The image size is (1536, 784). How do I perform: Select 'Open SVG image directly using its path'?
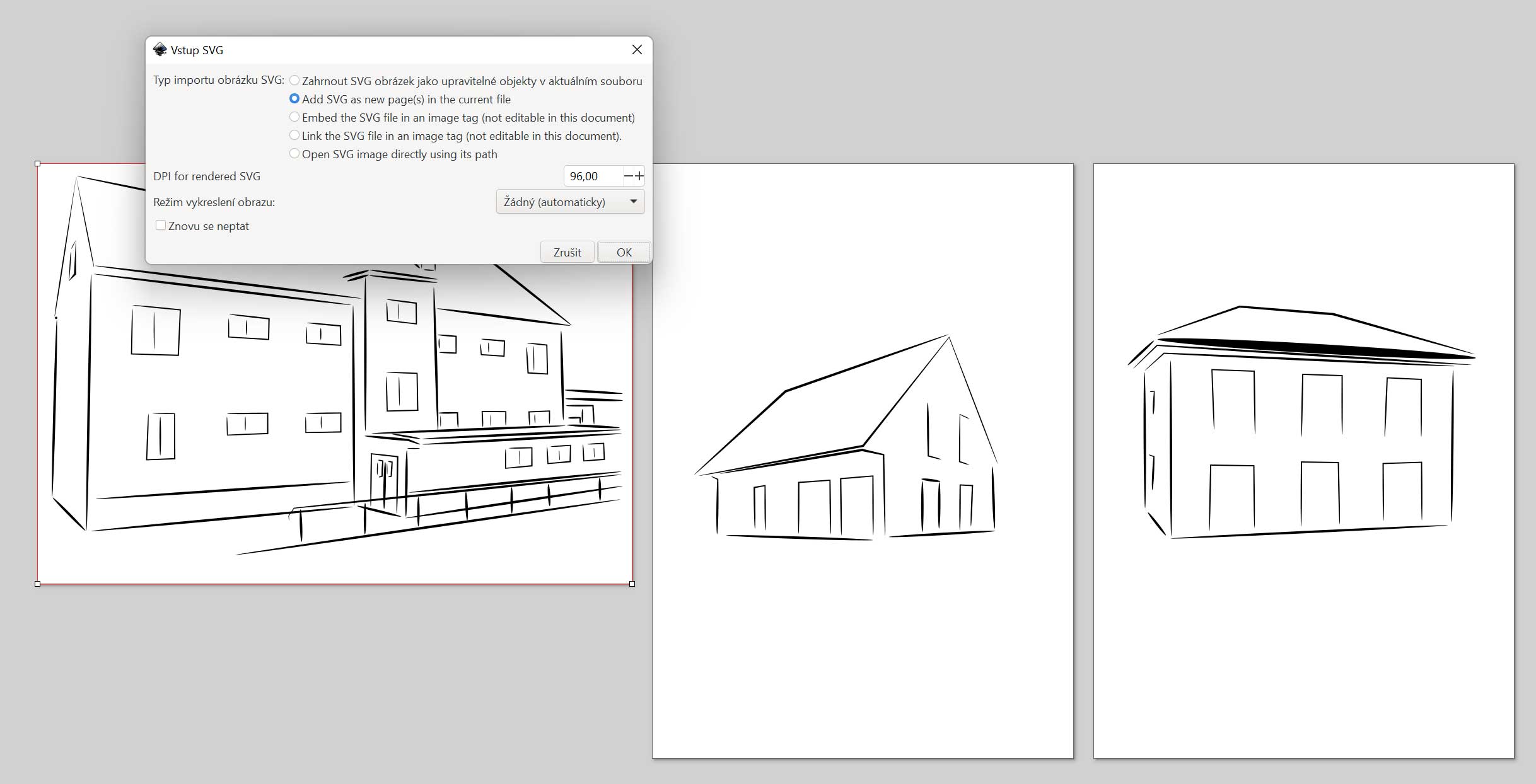294,154
